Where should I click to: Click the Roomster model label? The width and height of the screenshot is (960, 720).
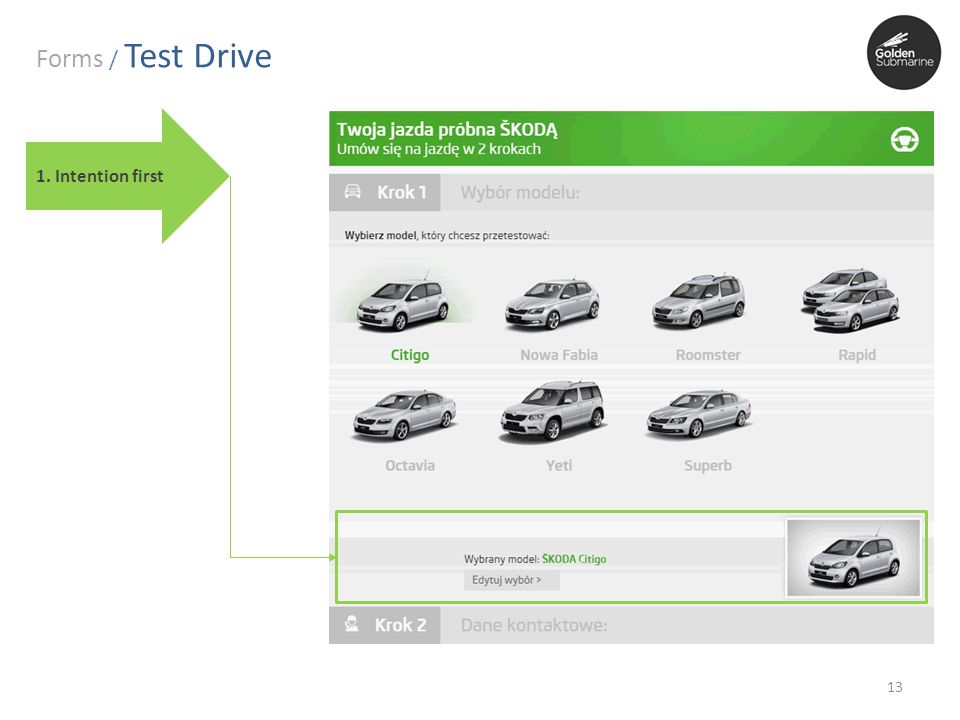(708, 355)
